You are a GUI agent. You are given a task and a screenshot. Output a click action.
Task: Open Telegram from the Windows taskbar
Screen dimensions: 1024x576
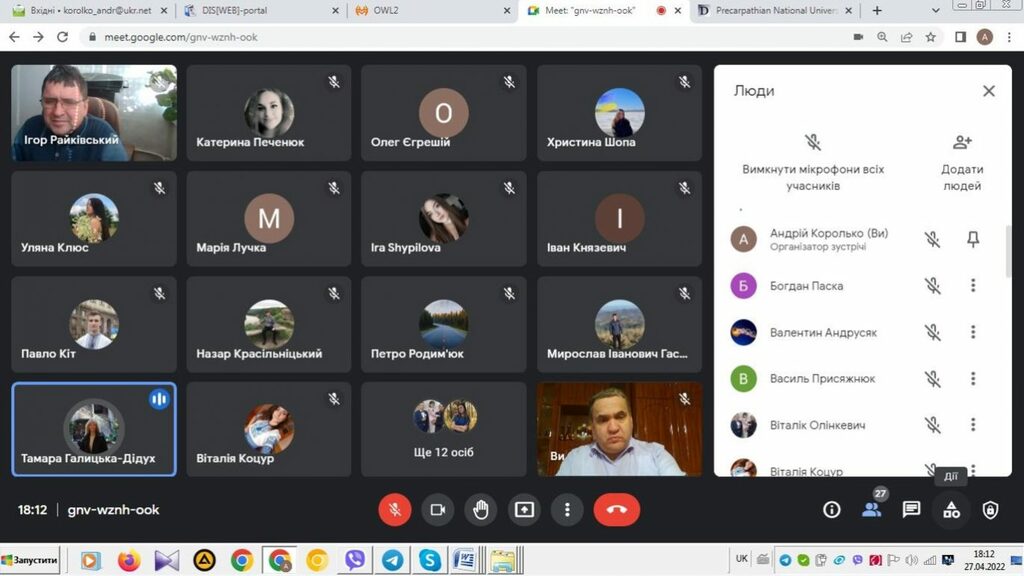pos(392,559)
